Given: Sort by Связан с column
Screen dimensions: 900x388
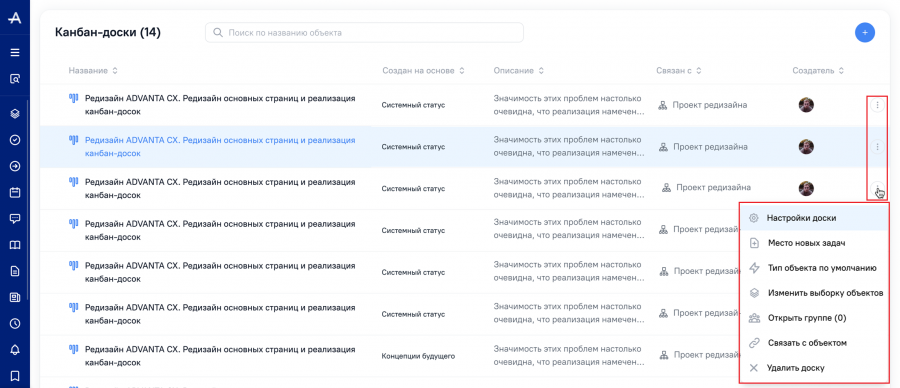Looking at the screenshot, I should click(678, 71).
